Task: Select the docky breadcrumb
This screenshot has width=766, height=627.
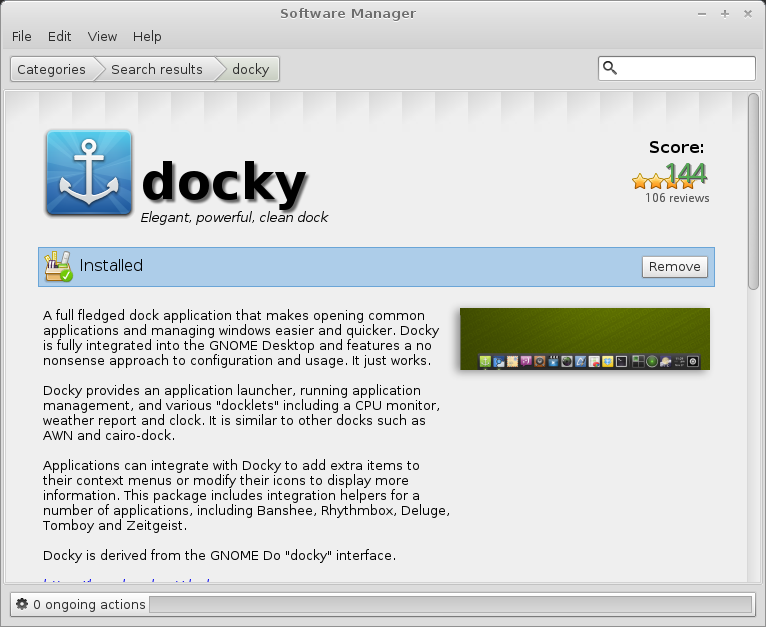Action: [x=251, y=69]
